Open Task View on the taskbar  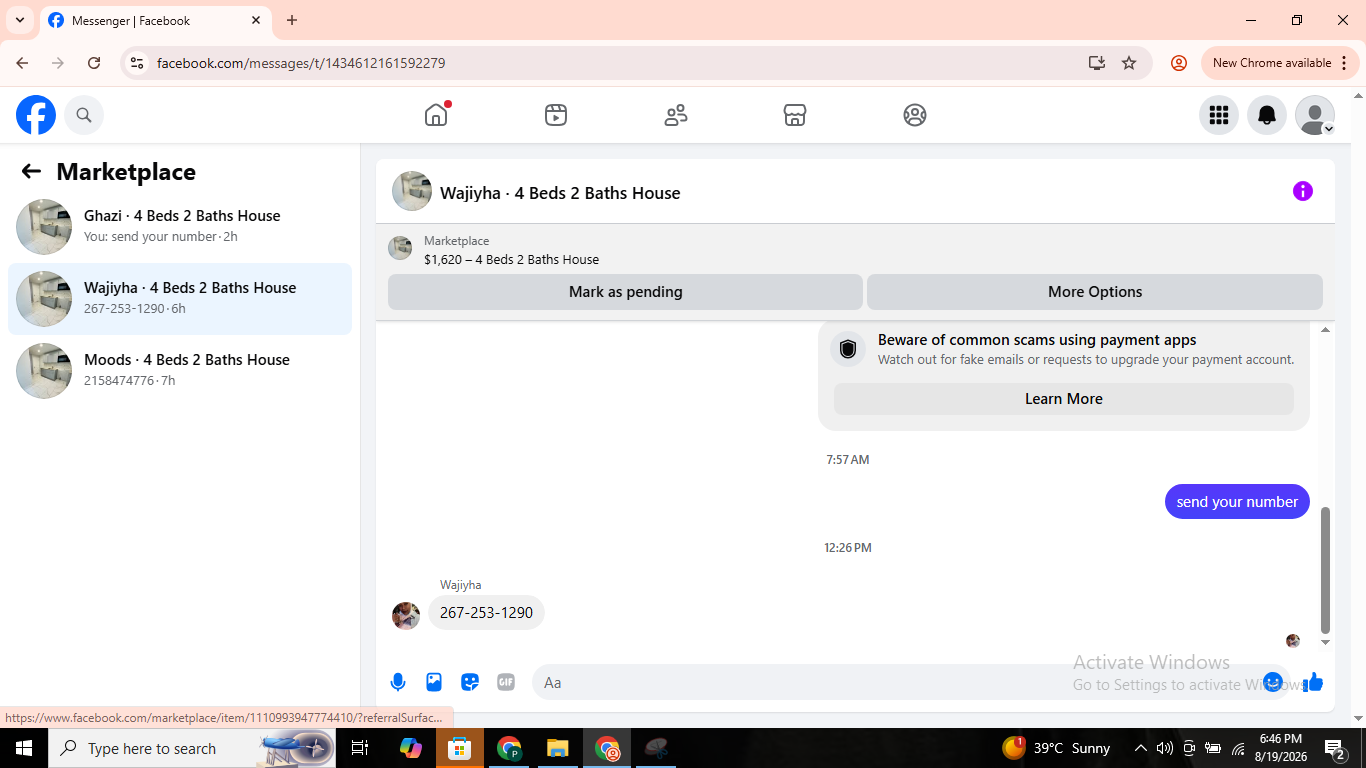pyautogui.click(x=360, y=748)
